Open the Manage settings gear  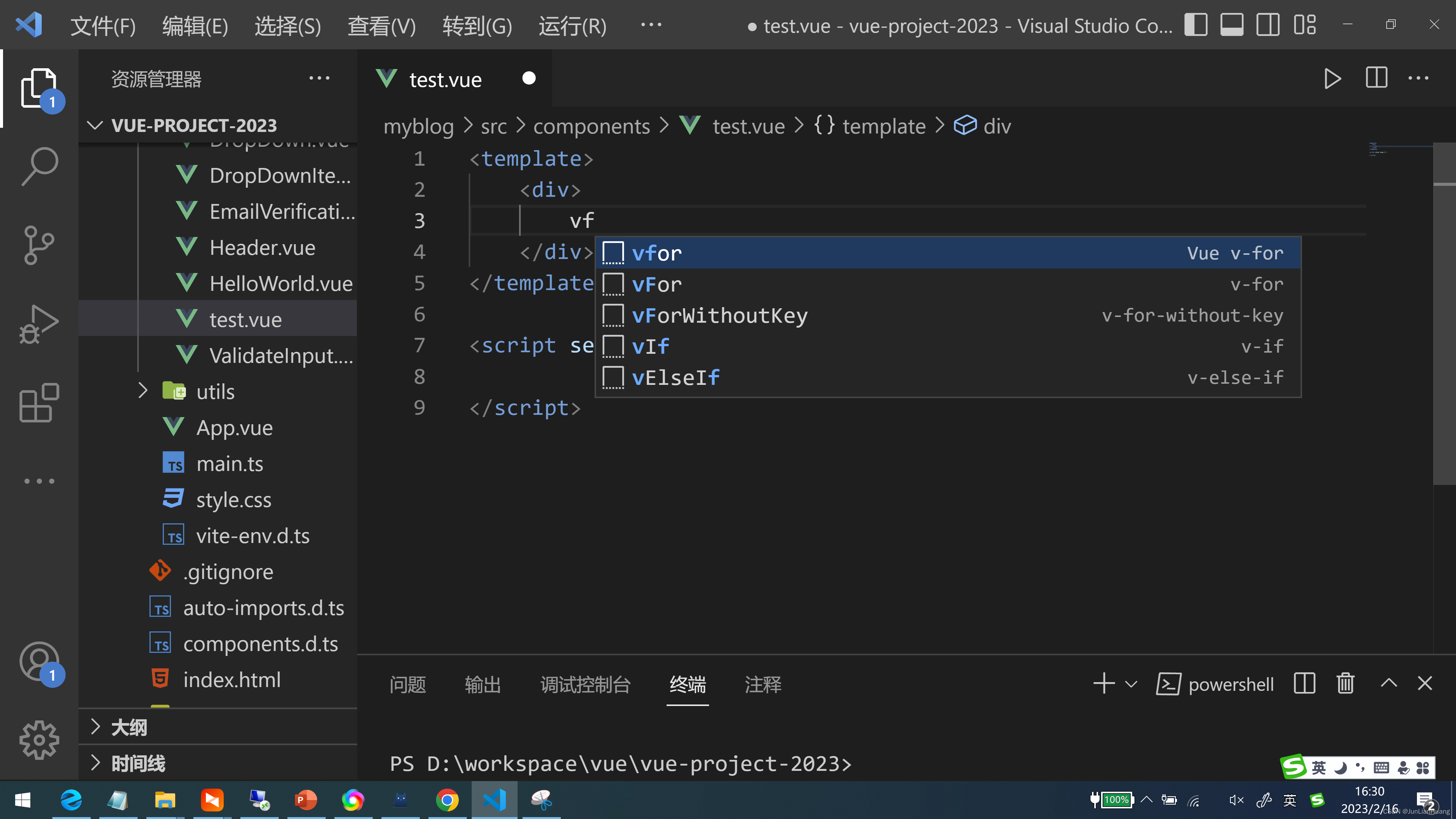click(38, 739)
